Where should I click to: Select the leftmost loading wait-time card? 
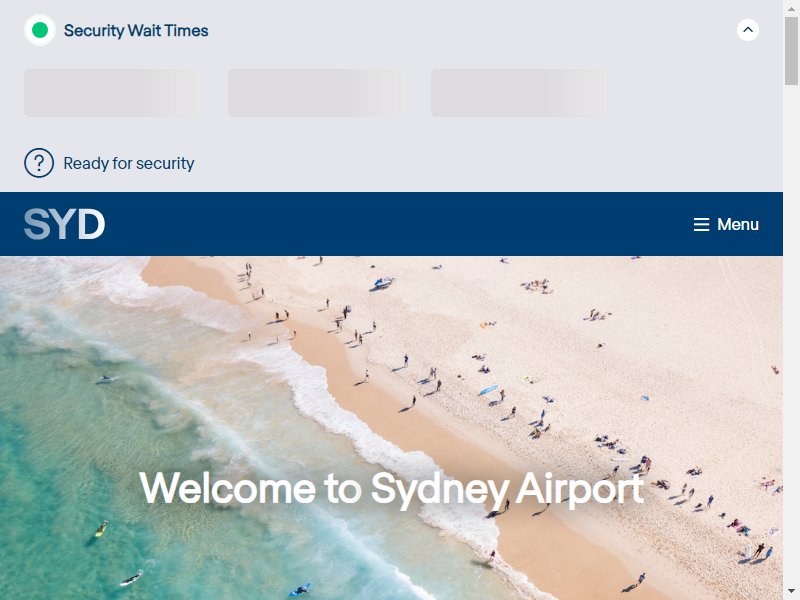point(112,93)
